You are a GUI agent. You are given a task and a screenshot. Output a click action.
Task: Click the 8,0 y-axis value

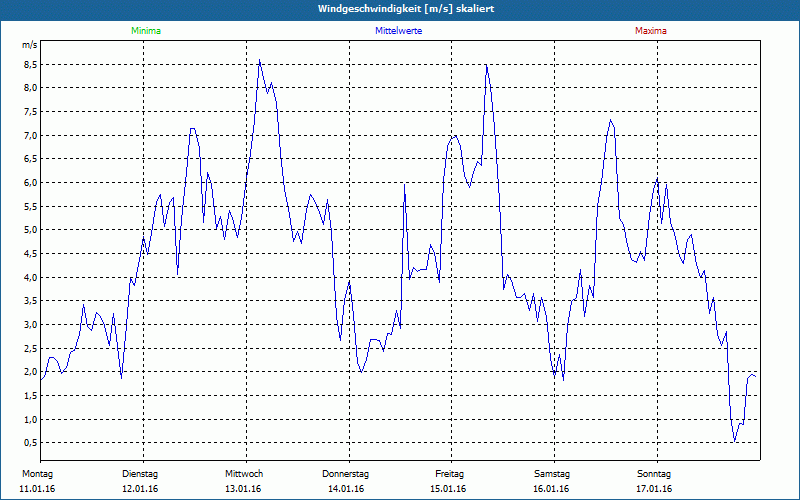(x=30, y=88)
